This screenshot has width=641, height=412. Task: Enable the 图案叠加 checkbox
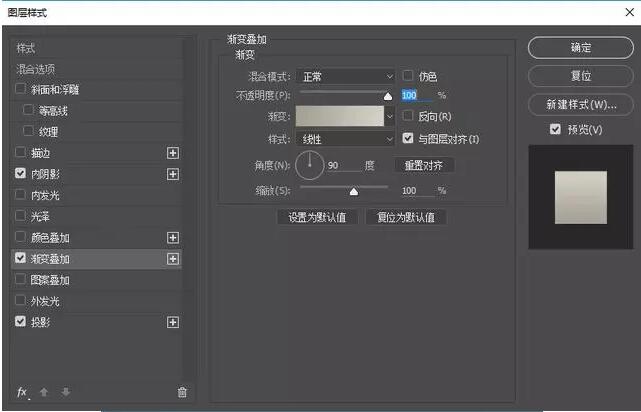point(20,279)
